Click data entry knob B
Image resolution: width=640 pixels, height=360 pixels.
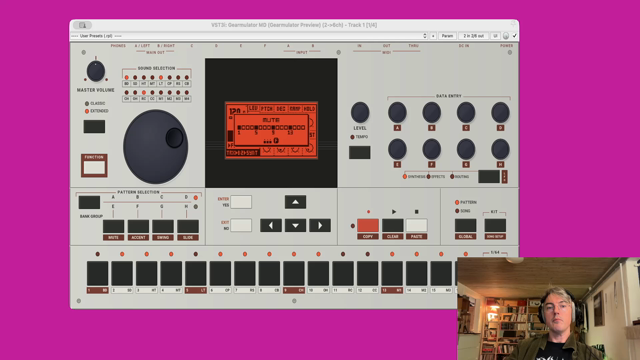pos(431,113)
